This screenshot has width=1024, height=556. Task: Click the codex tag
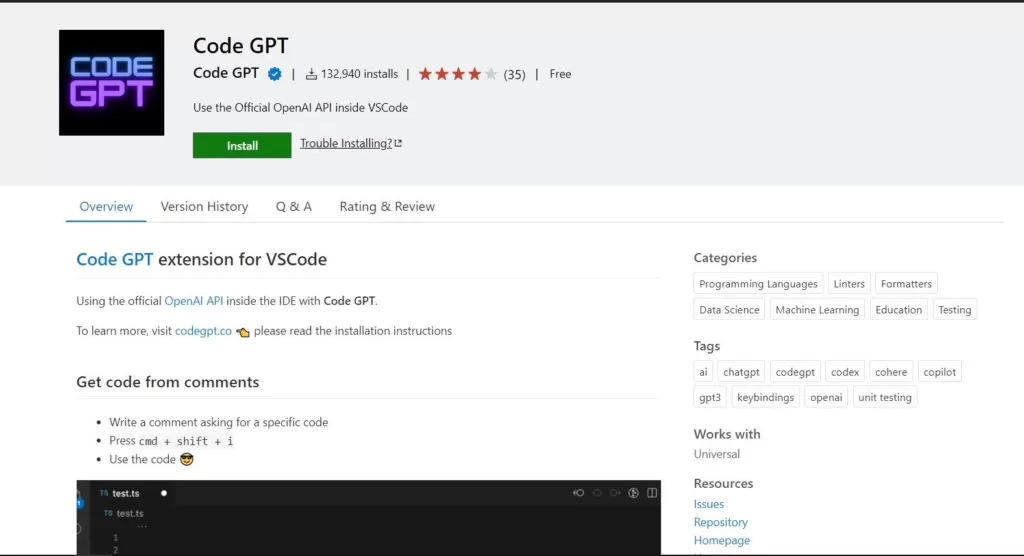pos(844,372)
